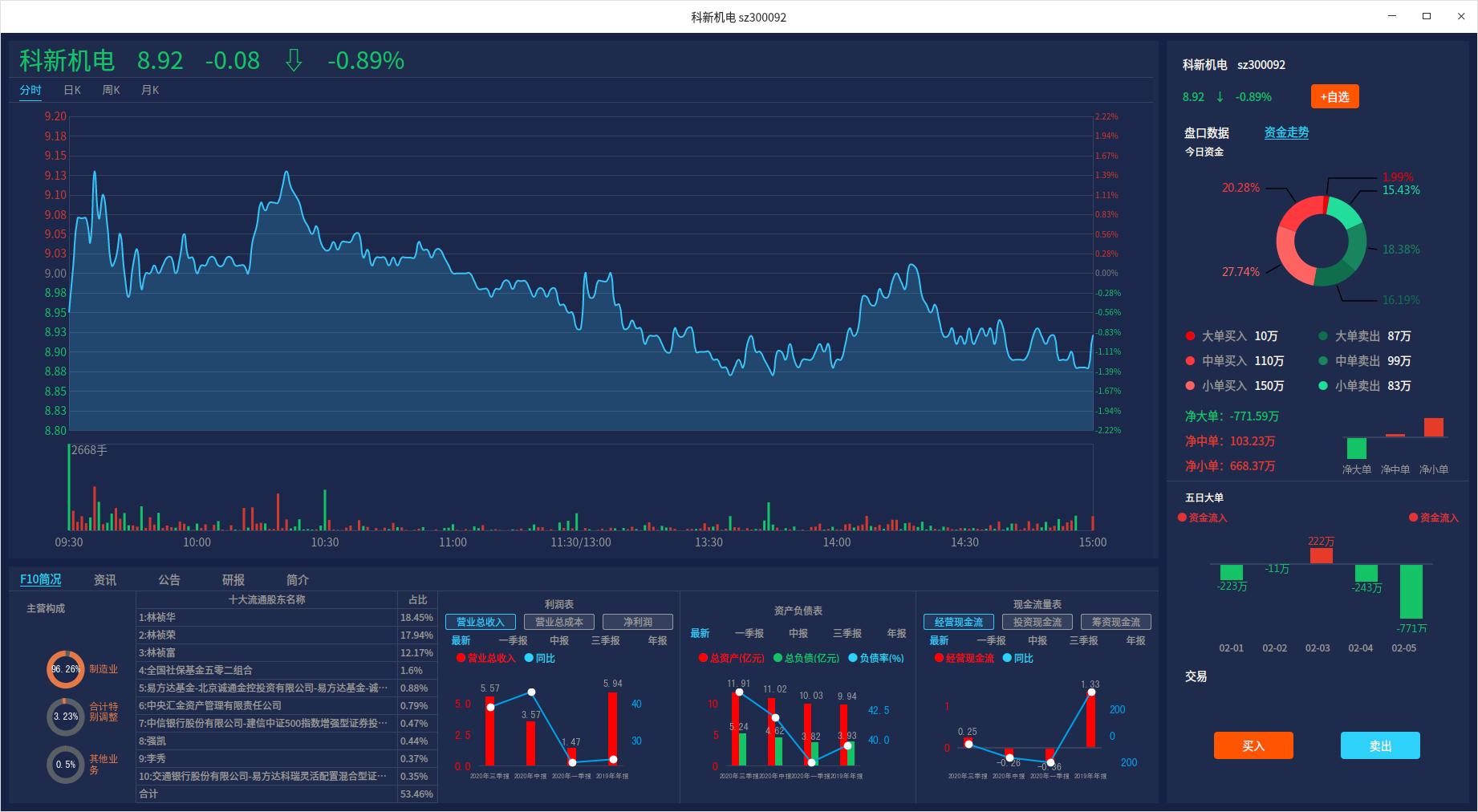Select 一季报 period in 利润表
Viewport: 1478px width, 812px height.
(x=513, y=640)
